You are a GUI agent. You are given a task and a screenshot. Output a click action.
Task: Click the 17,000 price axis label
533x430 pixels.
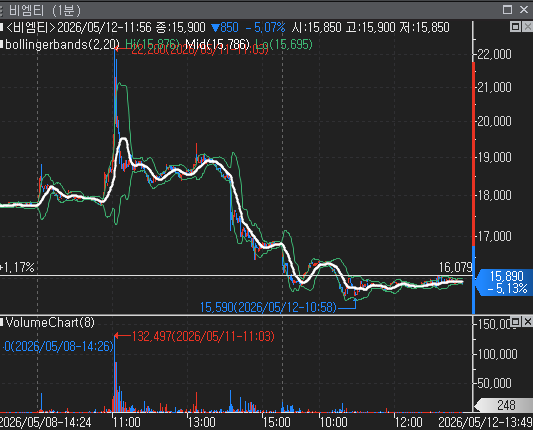click(x=494, y=236)
